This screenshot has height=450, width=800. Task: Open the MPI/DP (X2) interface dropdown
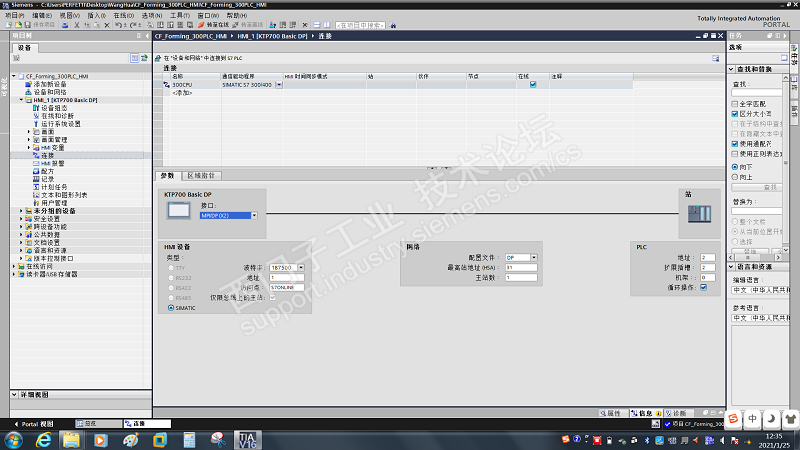(x=254, y=215)
